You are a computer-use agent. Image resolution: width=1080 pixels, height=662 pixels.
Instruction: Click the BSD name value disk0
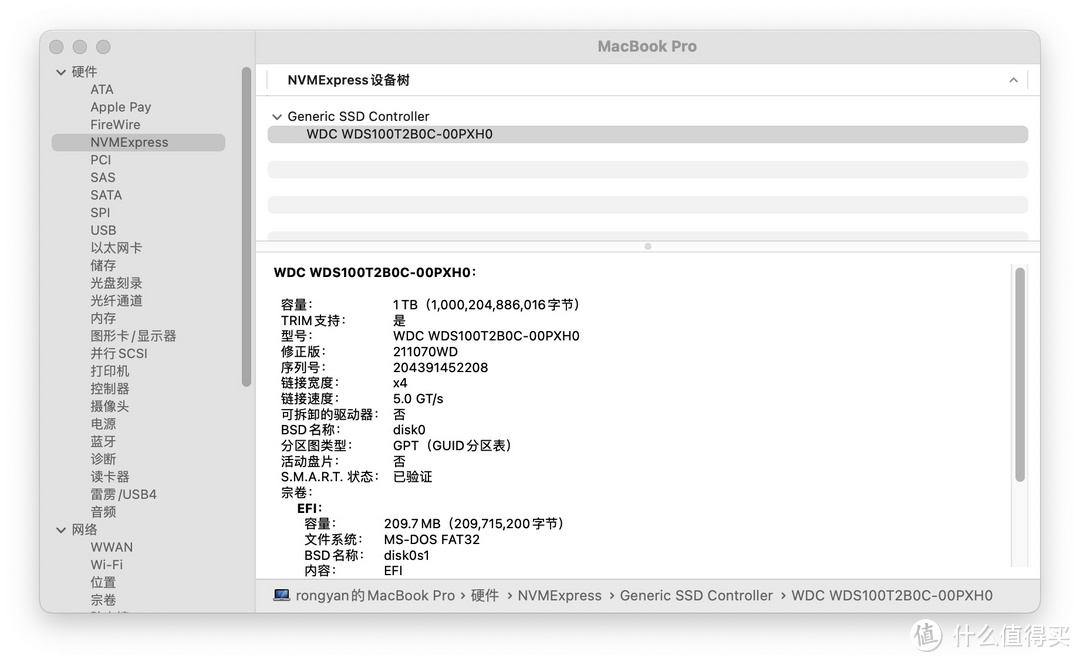tap(409, 430)
